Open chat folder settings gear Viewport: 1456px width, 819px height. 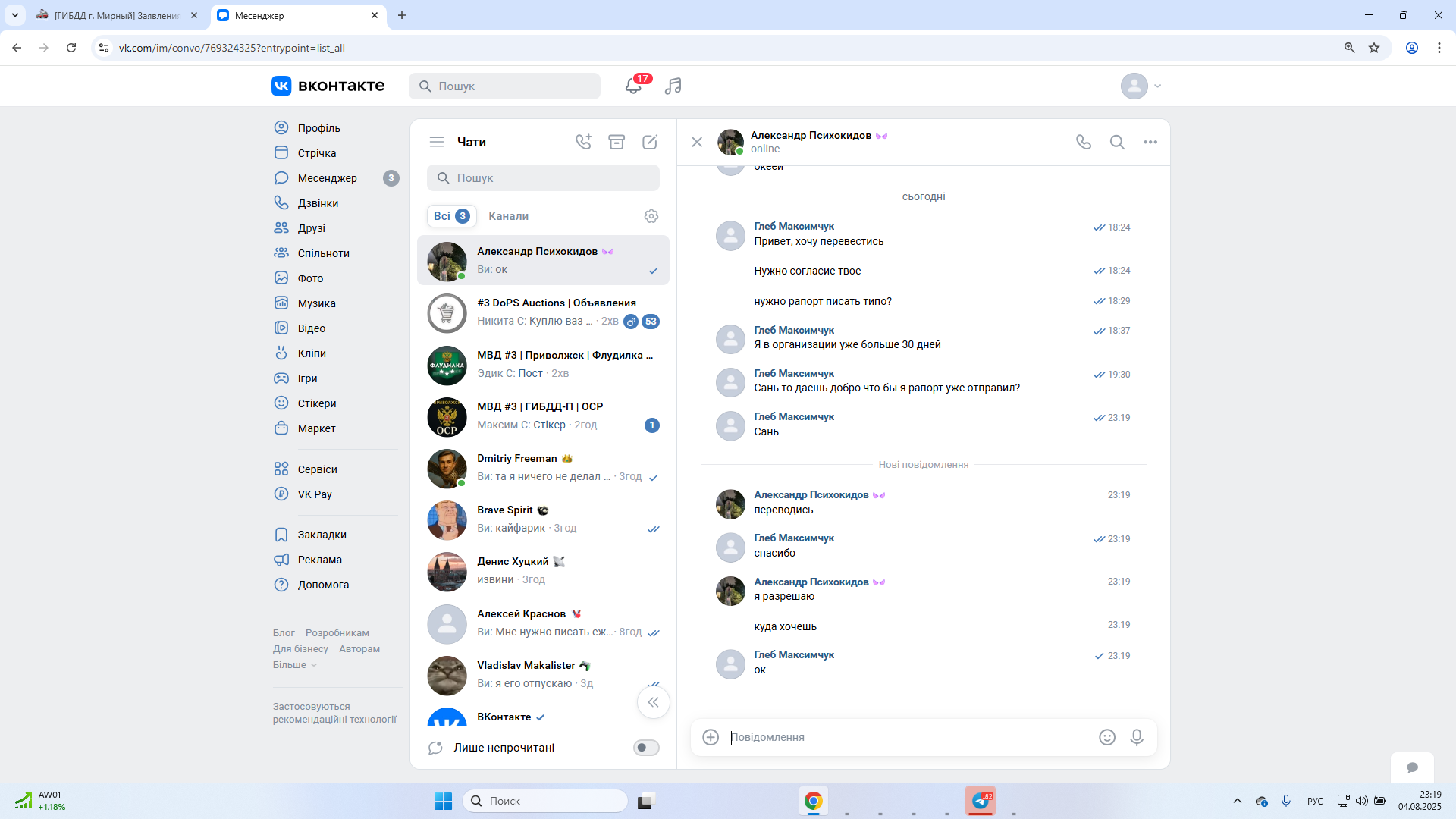651,216
